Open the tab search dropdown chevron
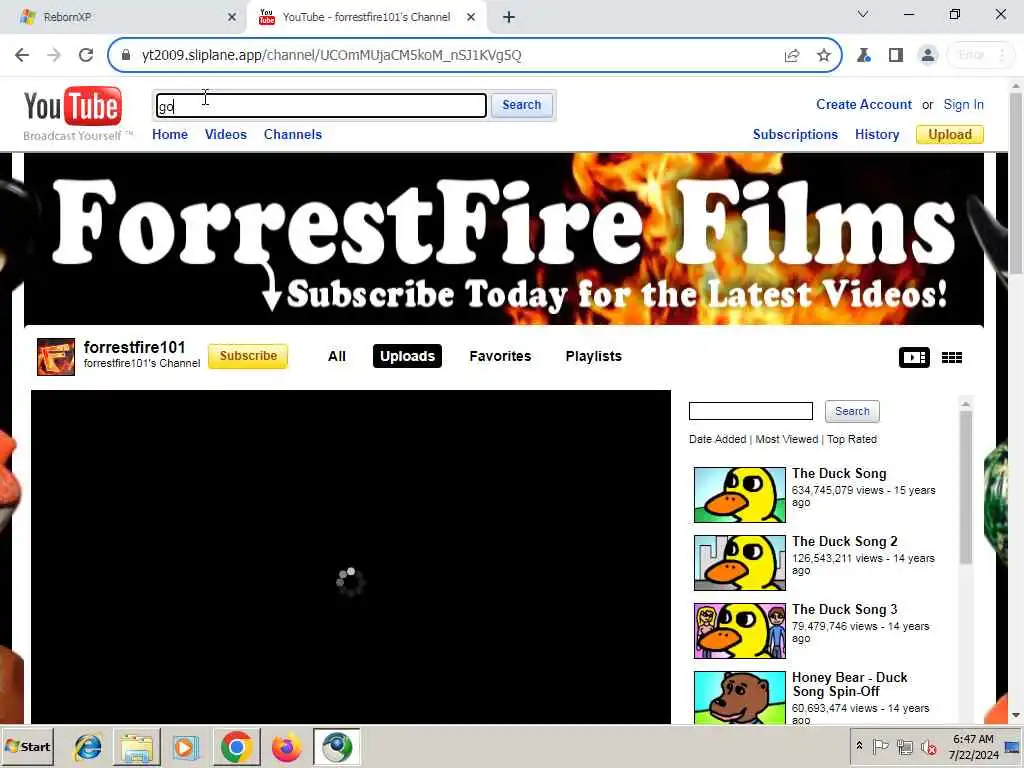The height and width of the screenshot is (768, 1024). click(863, 14)
